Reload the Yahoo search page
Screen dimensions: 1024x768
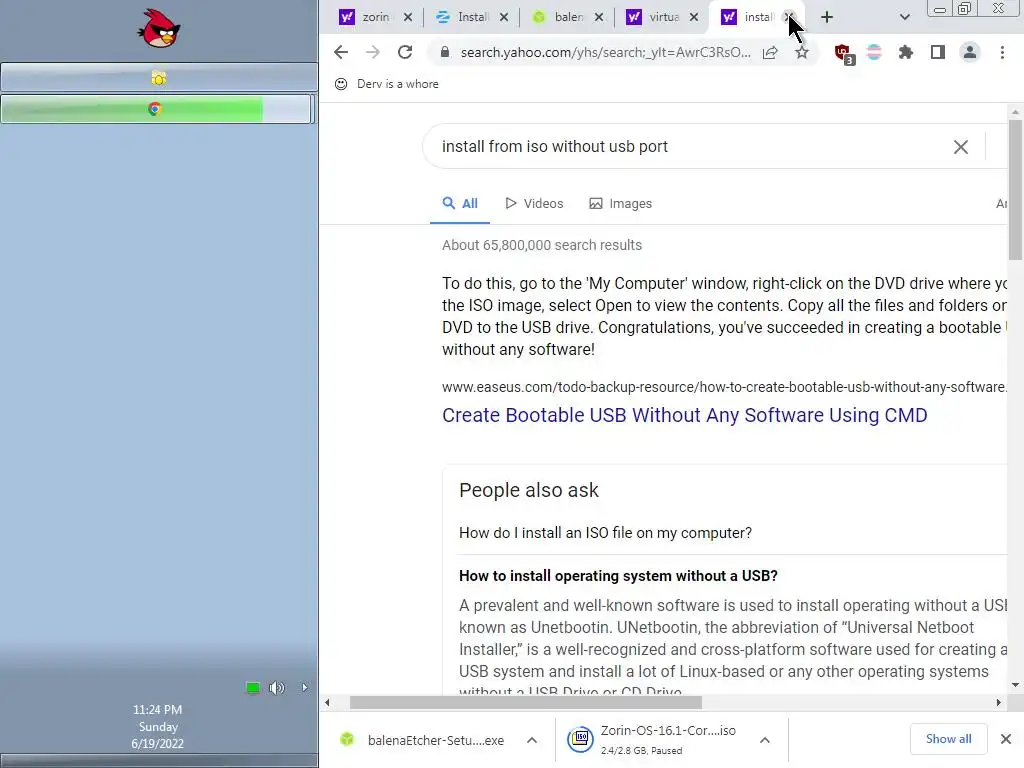point(405,52)
